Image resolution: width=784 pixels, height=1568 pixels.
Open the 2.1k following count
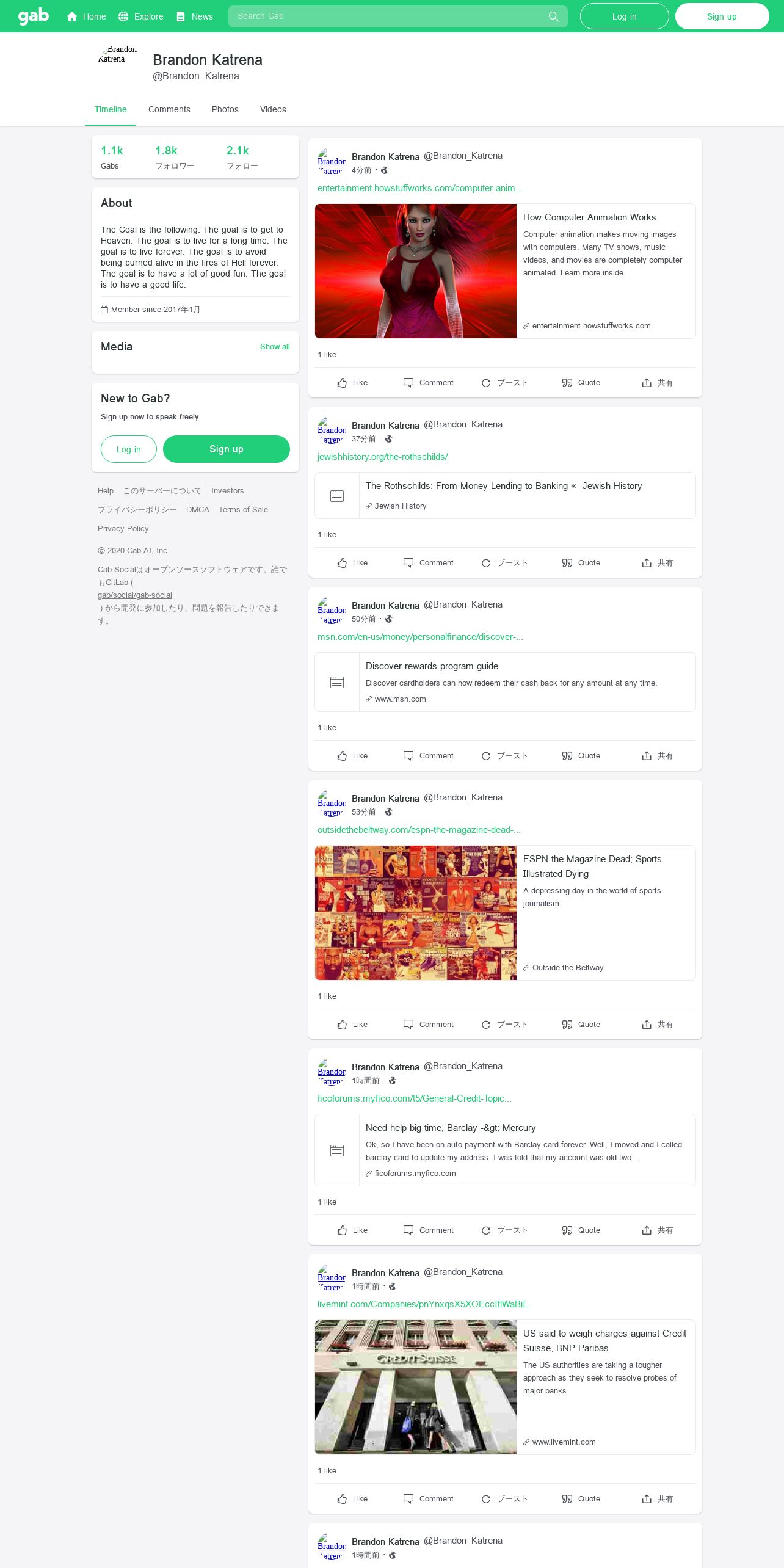click(x=242, y=157)
